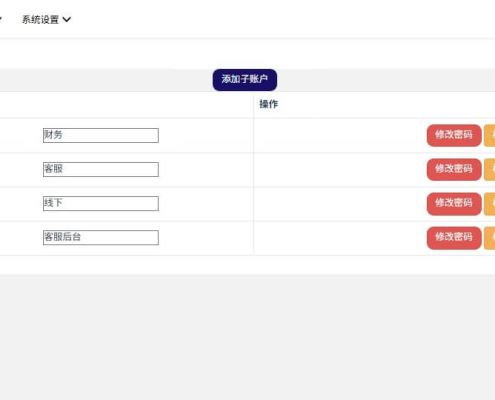Change password for the 财务 account
The image size is (495, 400).
(x=454, y=135)
